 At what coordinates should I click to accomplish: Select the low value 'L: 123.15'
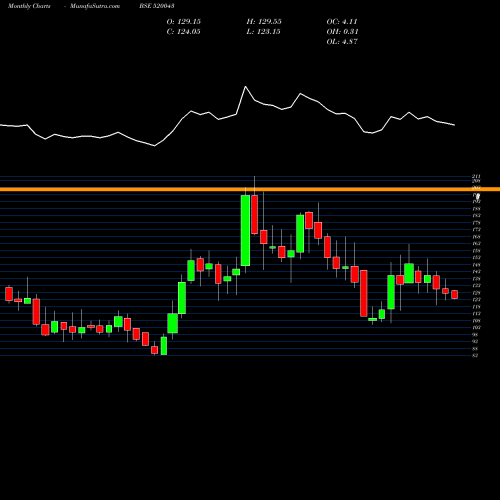263,32
